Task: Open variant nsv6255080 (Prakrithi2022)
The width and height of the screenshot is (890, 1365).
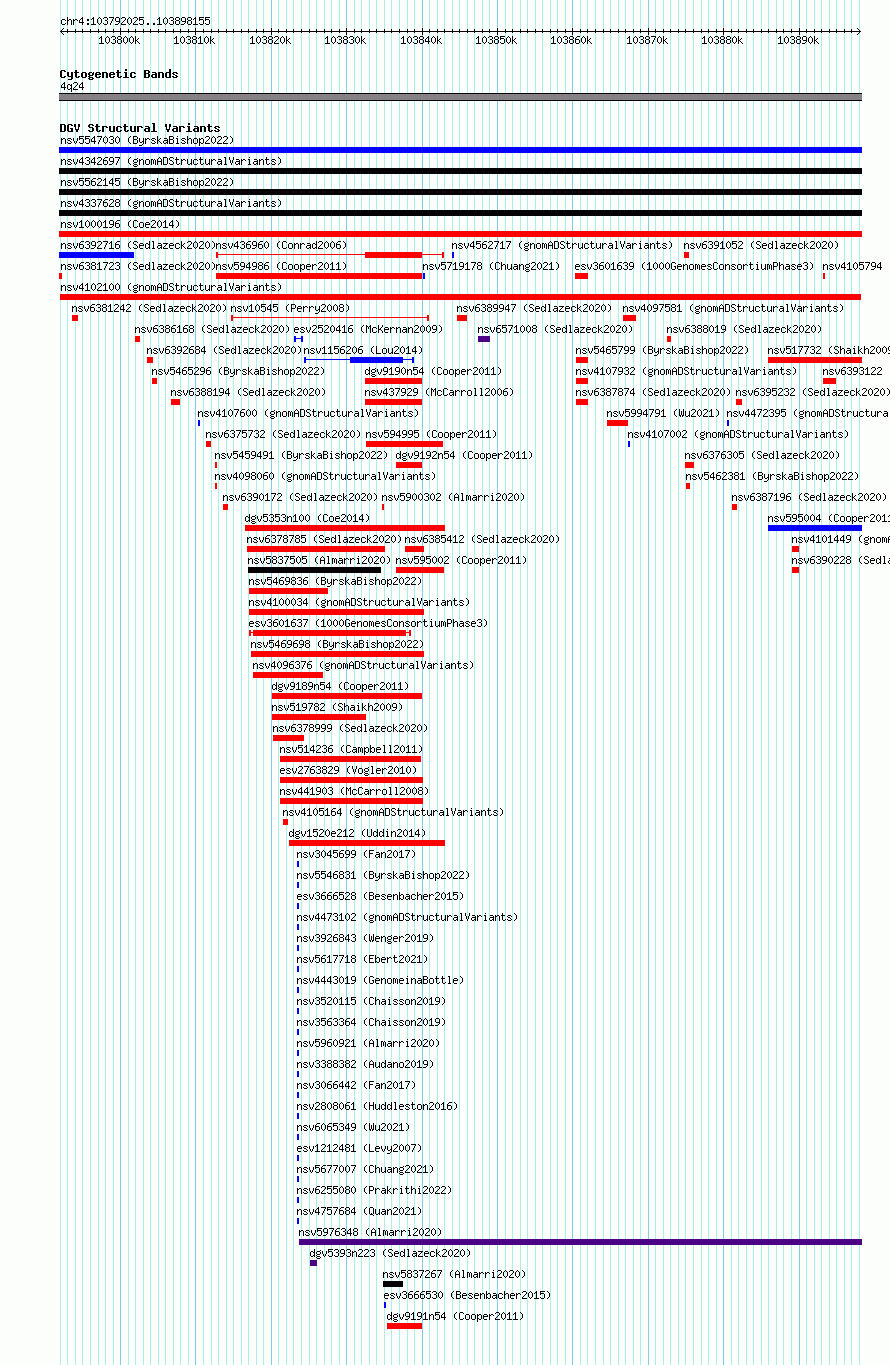Action: [374, 1190]
